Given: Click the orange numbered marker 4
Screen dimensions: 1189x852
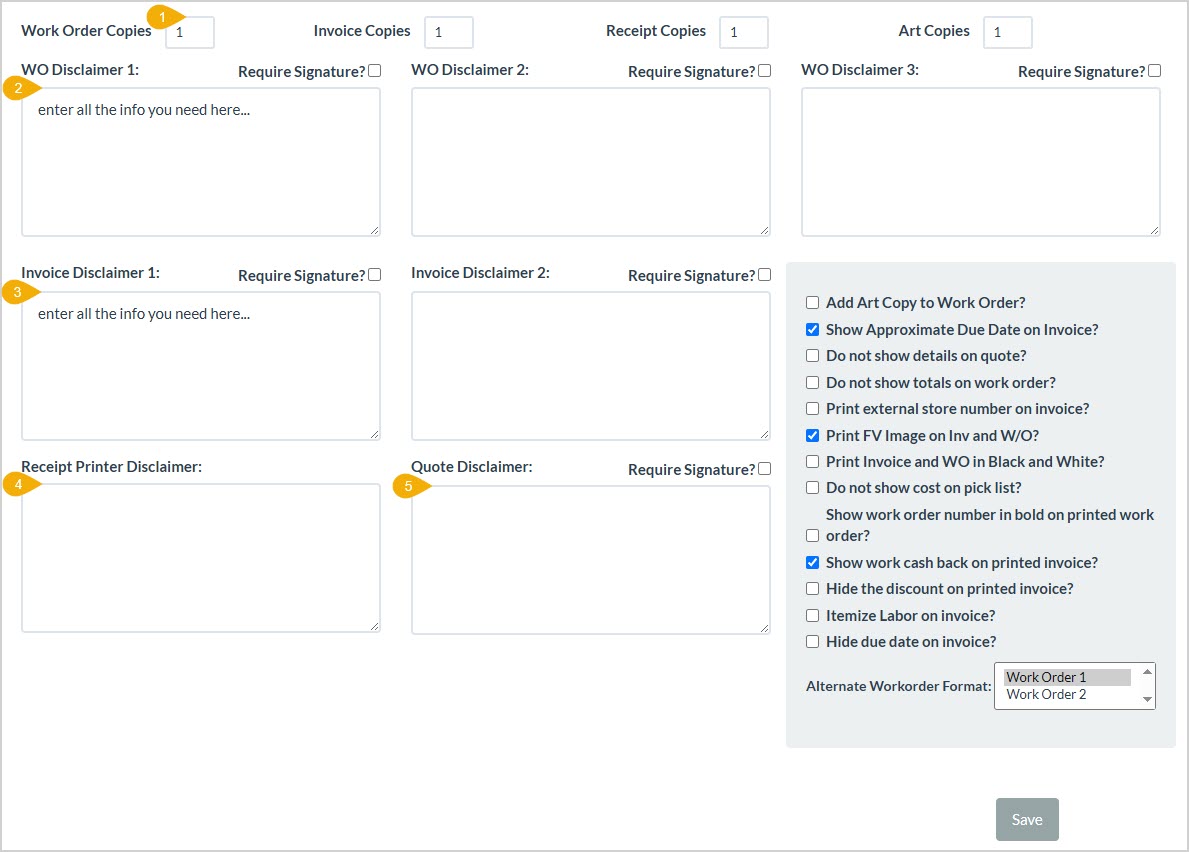Looking at the screenshot, I should tap(19, 484).
